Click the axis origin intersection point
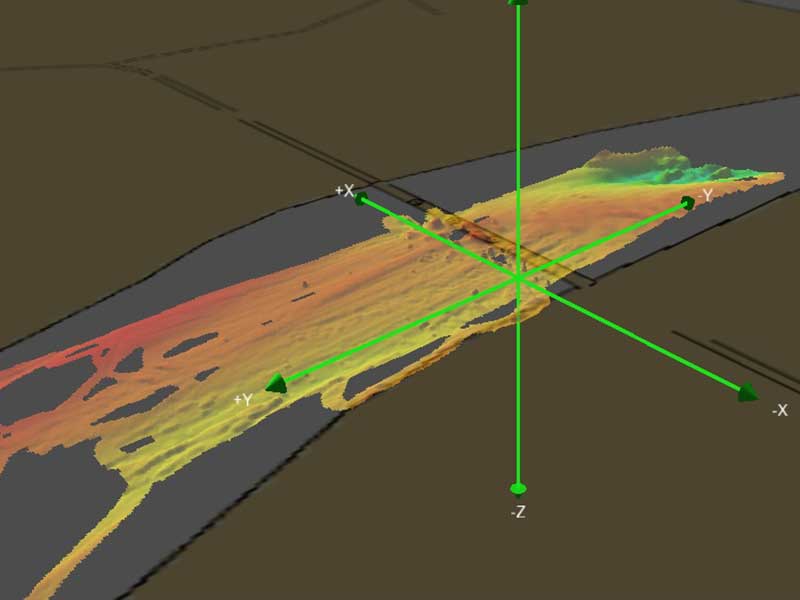The image size is (800, 600). click(518, 279)
